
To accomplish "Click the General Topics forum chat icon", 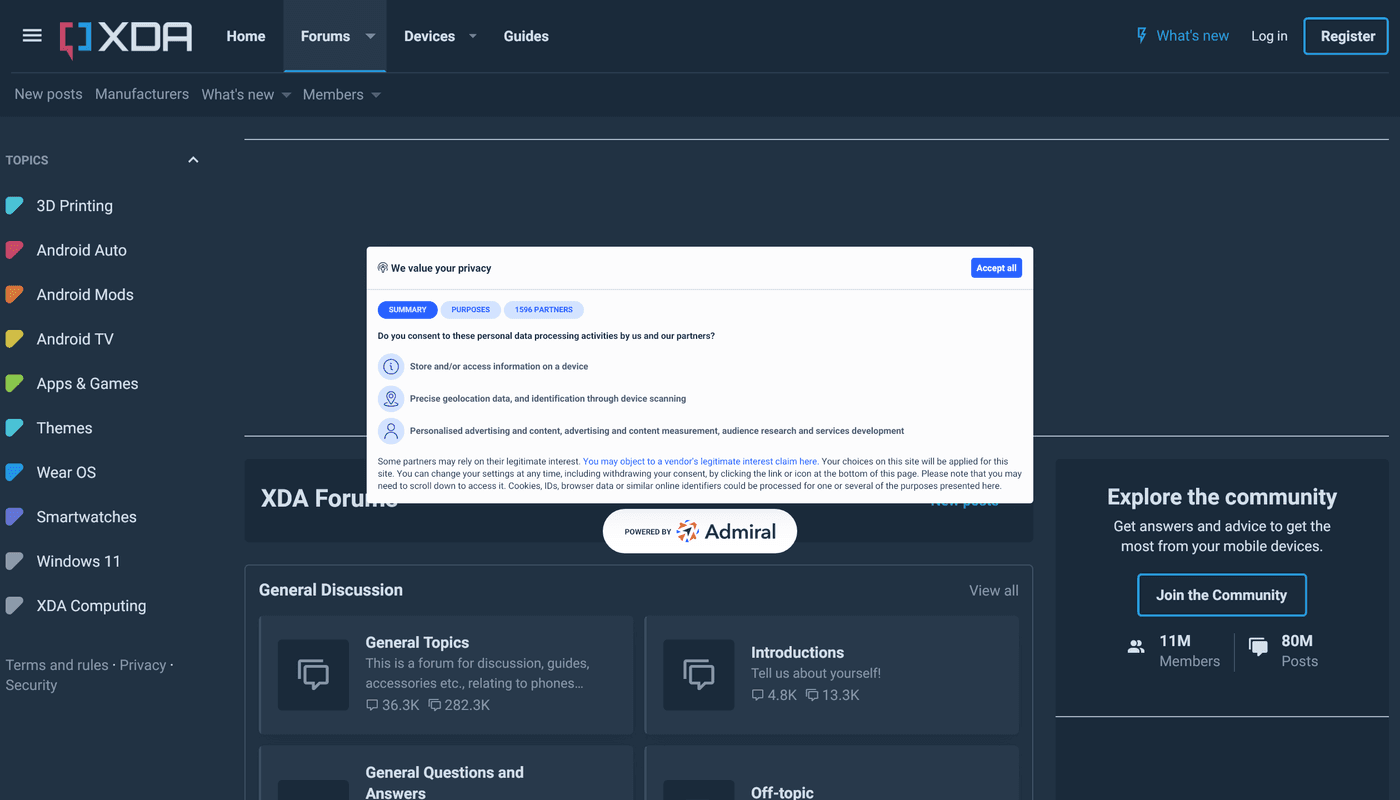I will coord(314,675).
